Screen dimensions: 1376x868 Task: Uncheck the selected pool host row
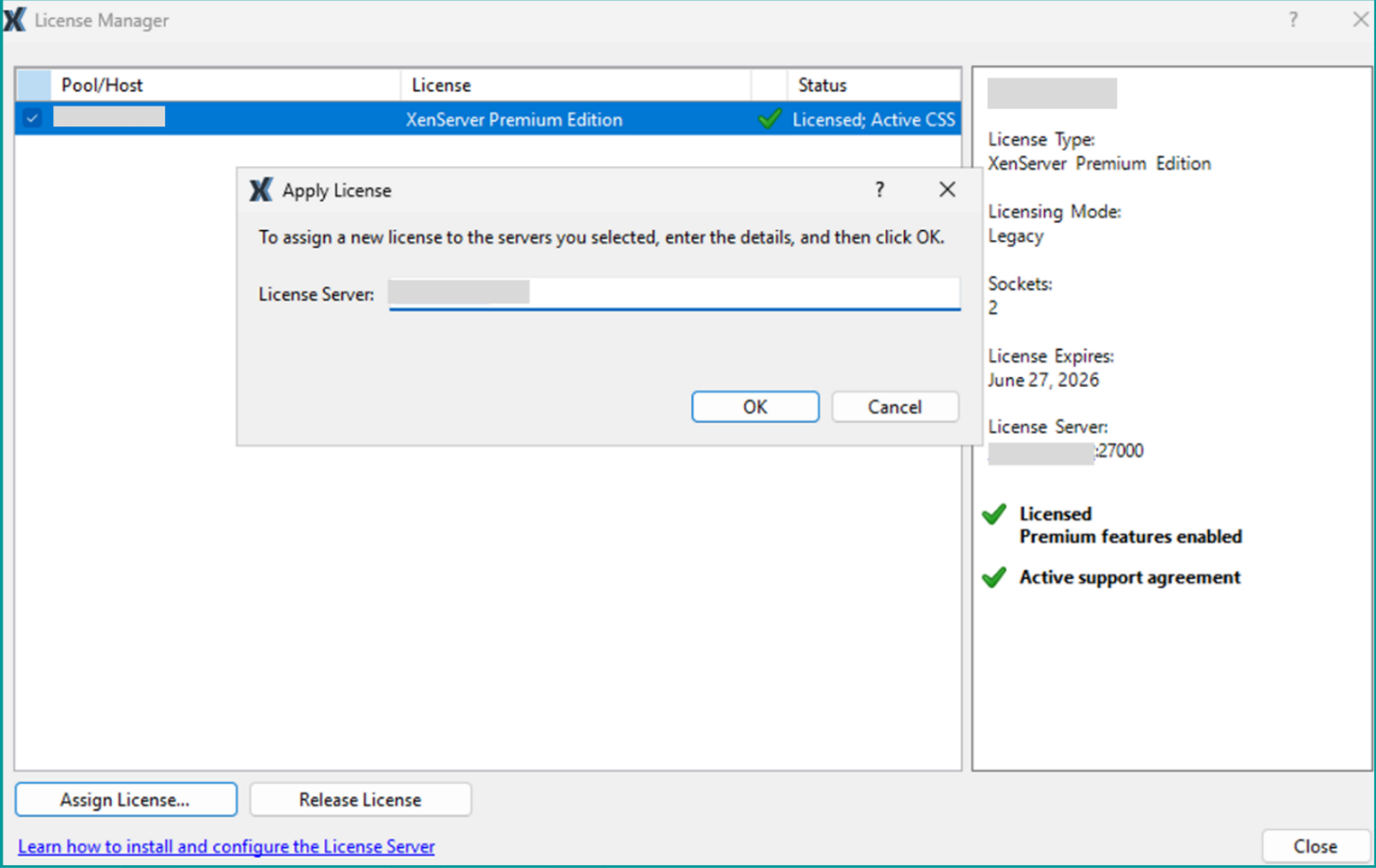click(x=32, y=117)
